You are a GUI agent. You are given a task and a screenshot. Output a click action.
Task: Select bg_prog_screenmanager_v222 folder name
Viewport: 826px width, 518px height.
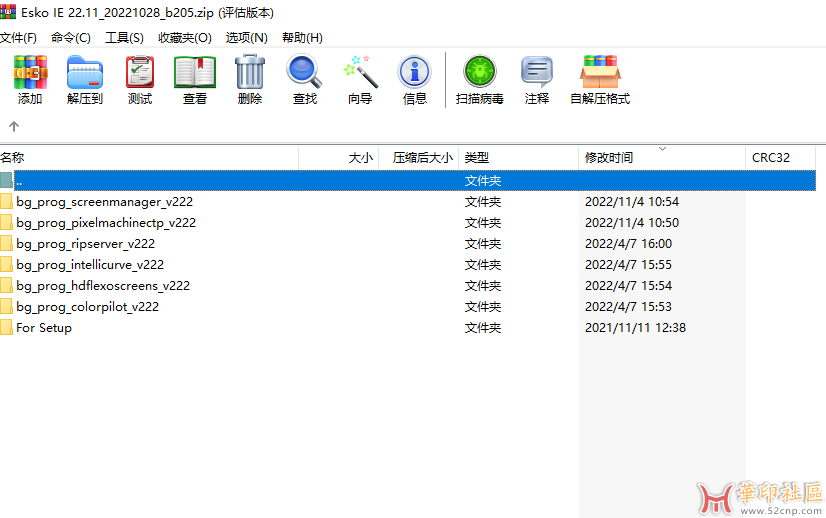104,202
